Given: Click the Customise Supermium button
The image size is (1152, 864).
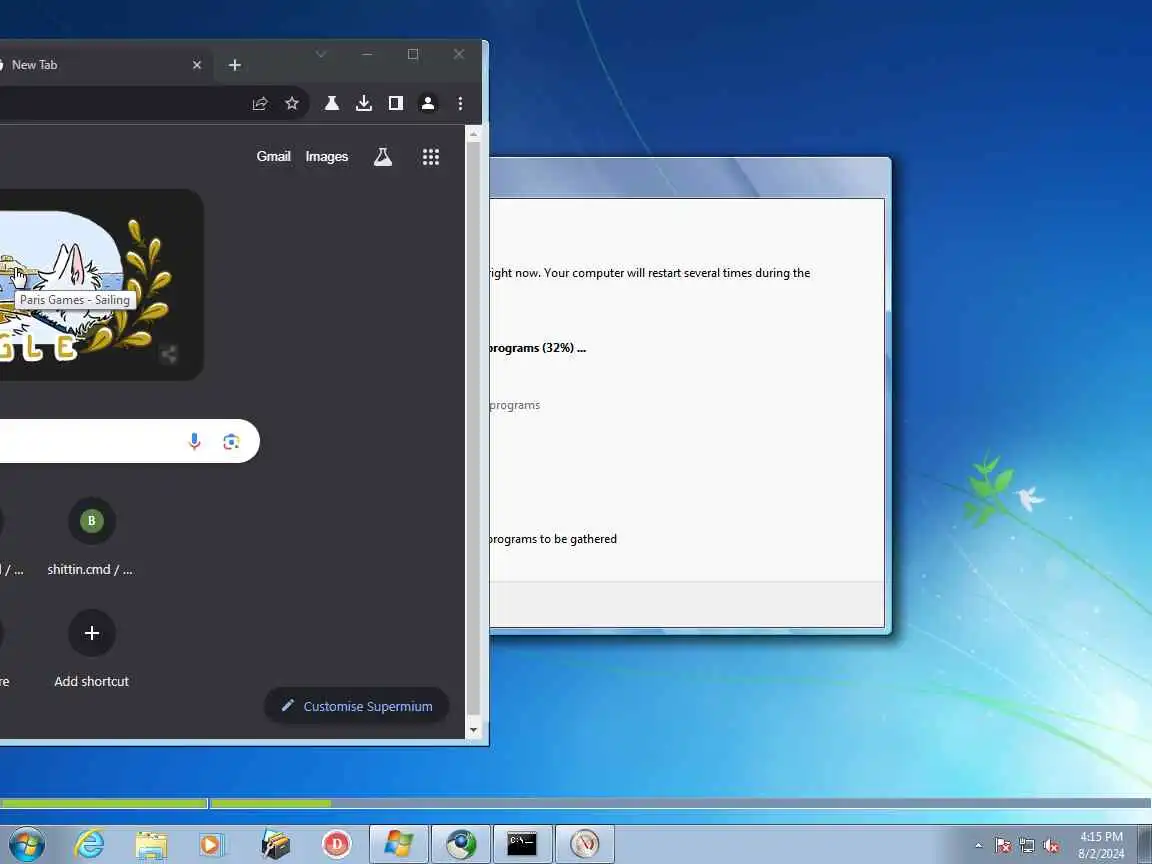Looking at the screenshot, I should (357, 706).
